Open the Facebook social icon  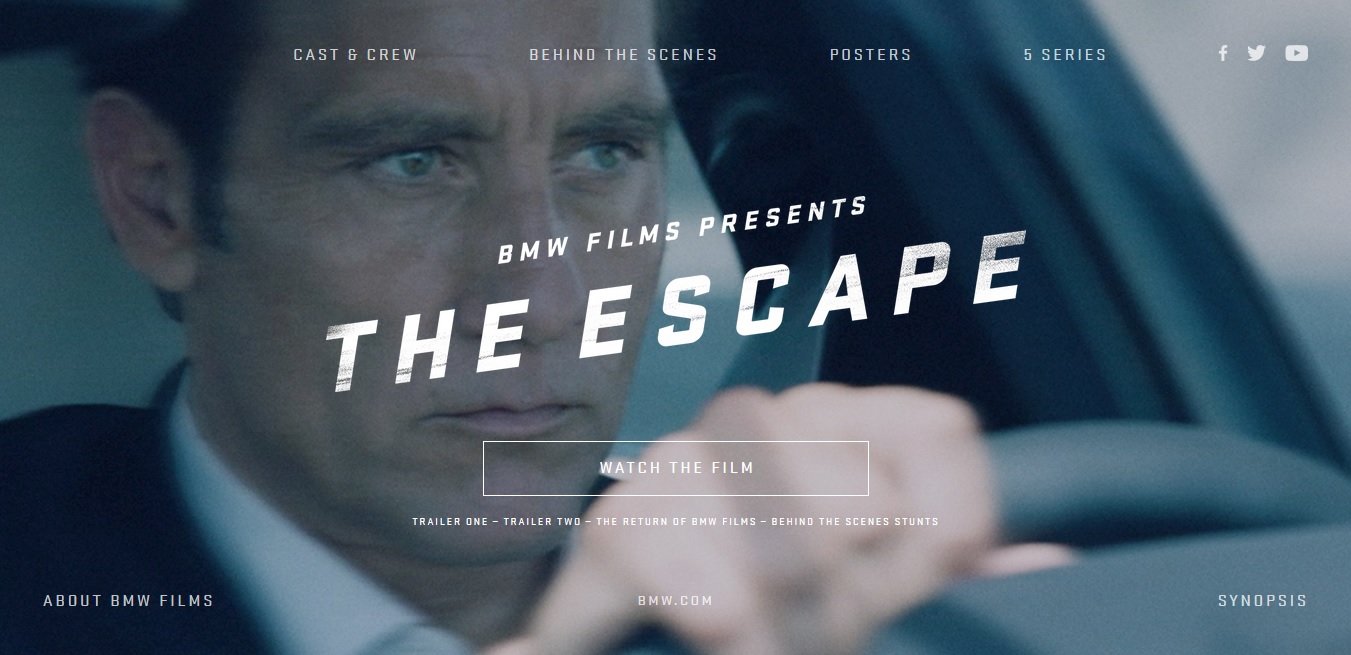point(1222,54)
